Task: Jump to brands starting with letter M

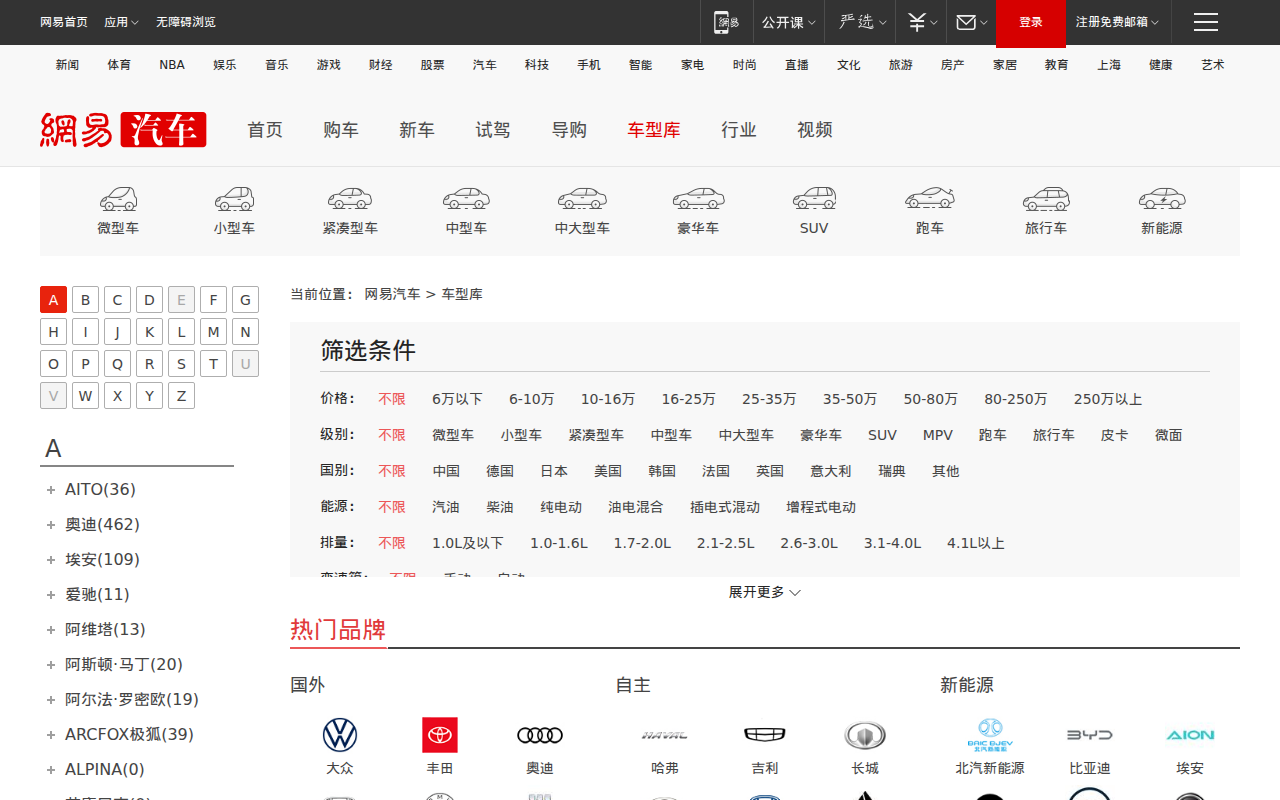Action: click(x=214, y=332)
